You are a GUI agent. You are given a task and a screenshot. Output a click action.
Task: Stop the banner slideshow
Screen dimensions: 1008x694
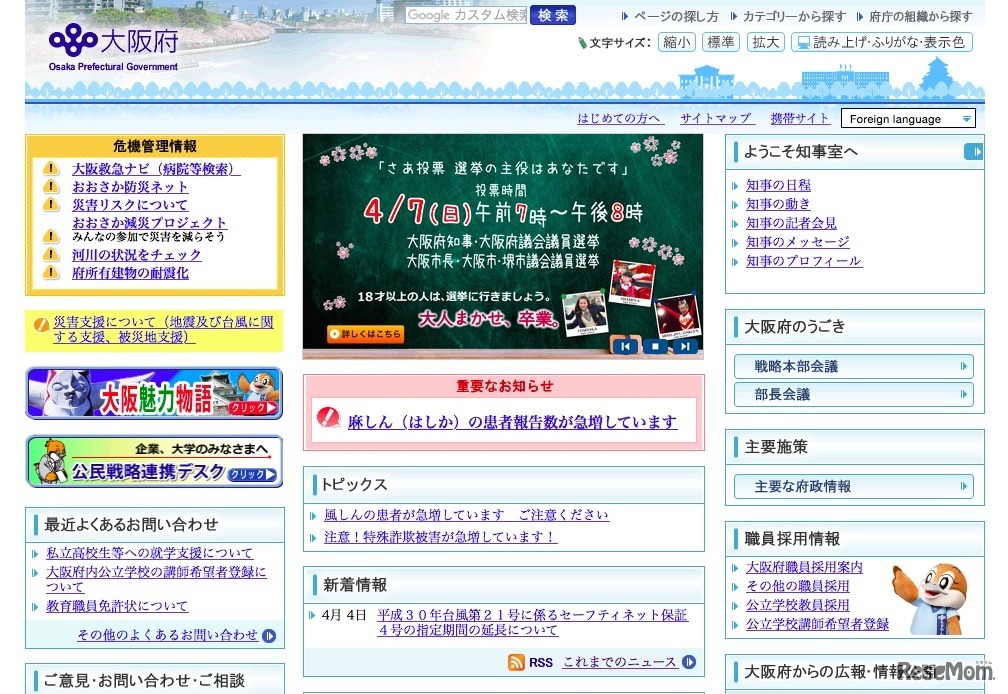click(x=653, y=346)
